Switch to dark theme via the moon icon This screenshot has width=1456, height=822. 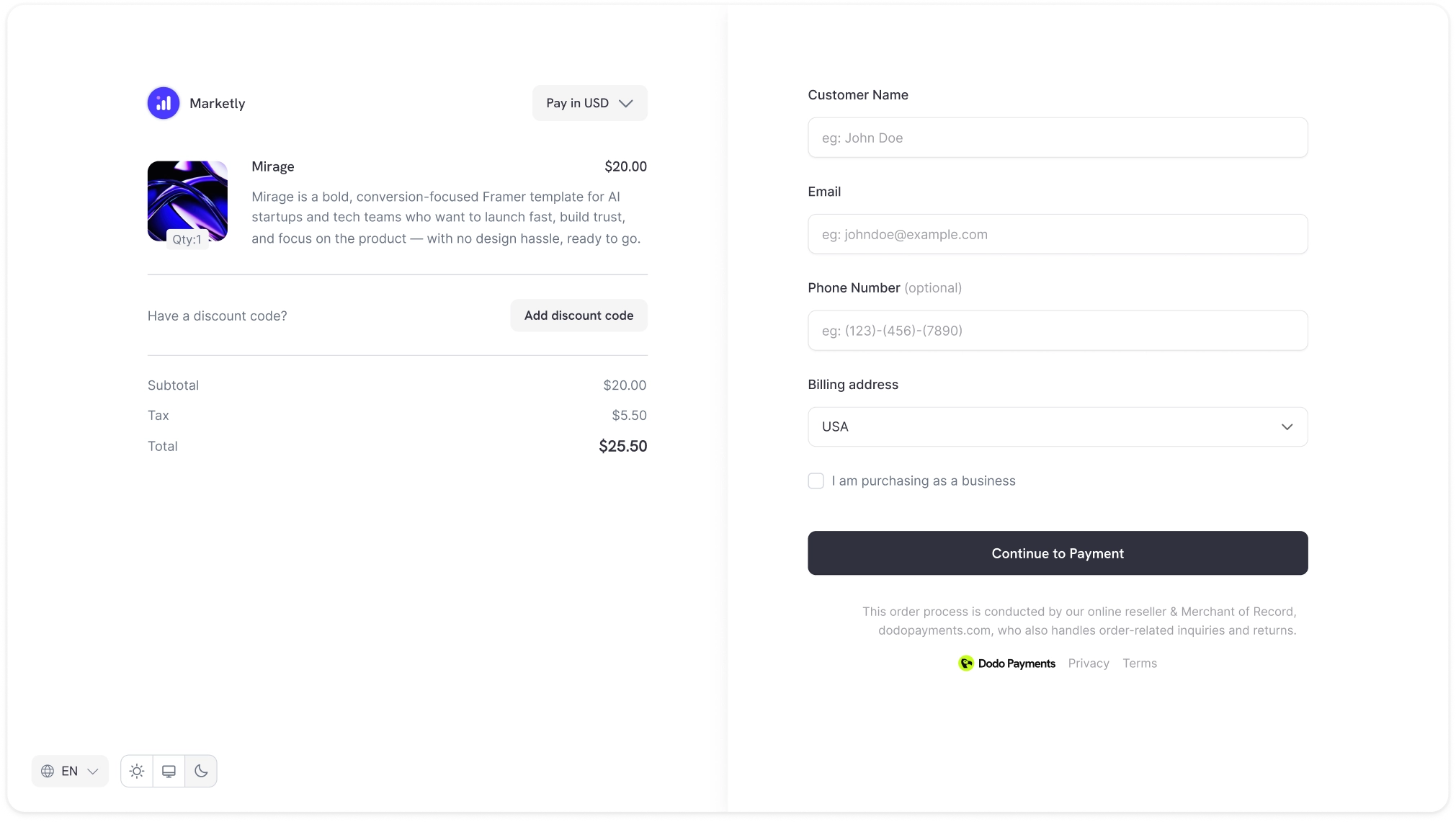click(201, 770)
